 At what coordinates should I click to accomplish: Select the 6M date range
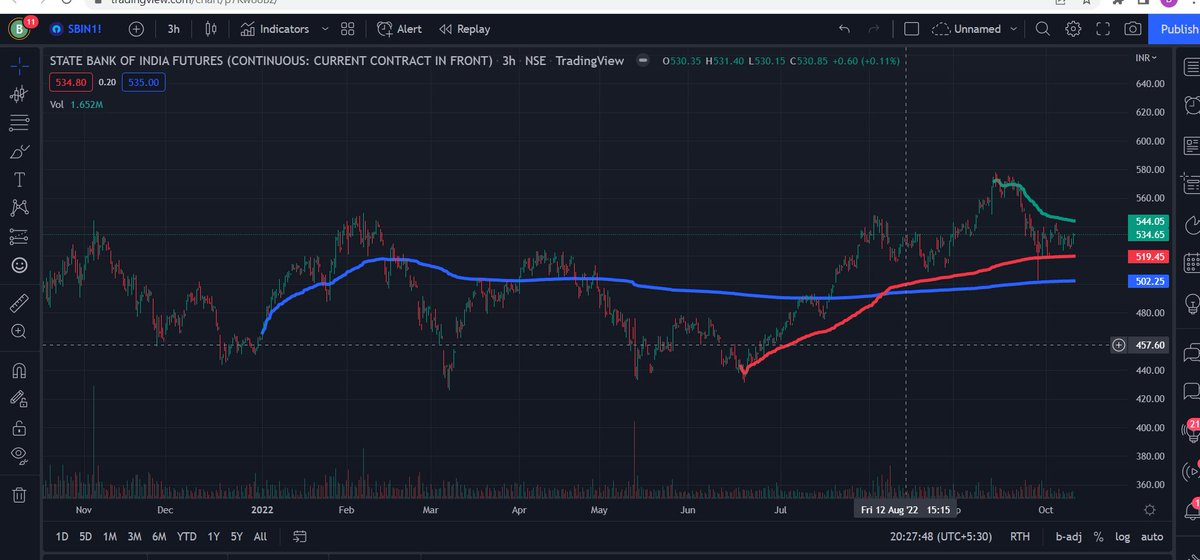click(159, 537)
